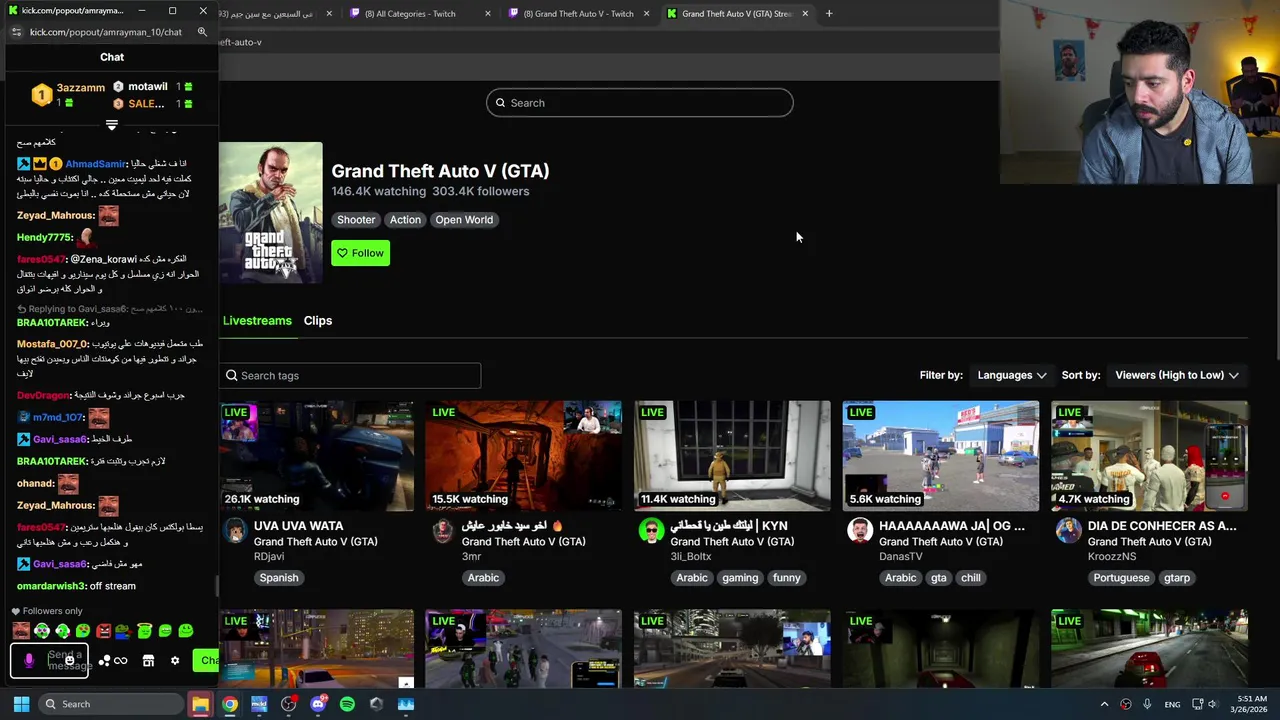Click the green Chat send button

click(x=207, y=660)
